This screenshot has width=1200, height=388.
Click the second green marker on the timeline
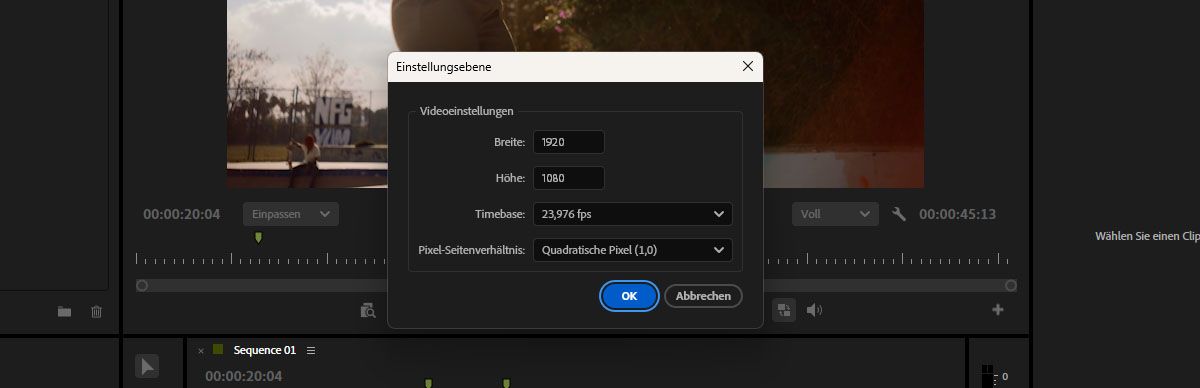coord(506,383)
